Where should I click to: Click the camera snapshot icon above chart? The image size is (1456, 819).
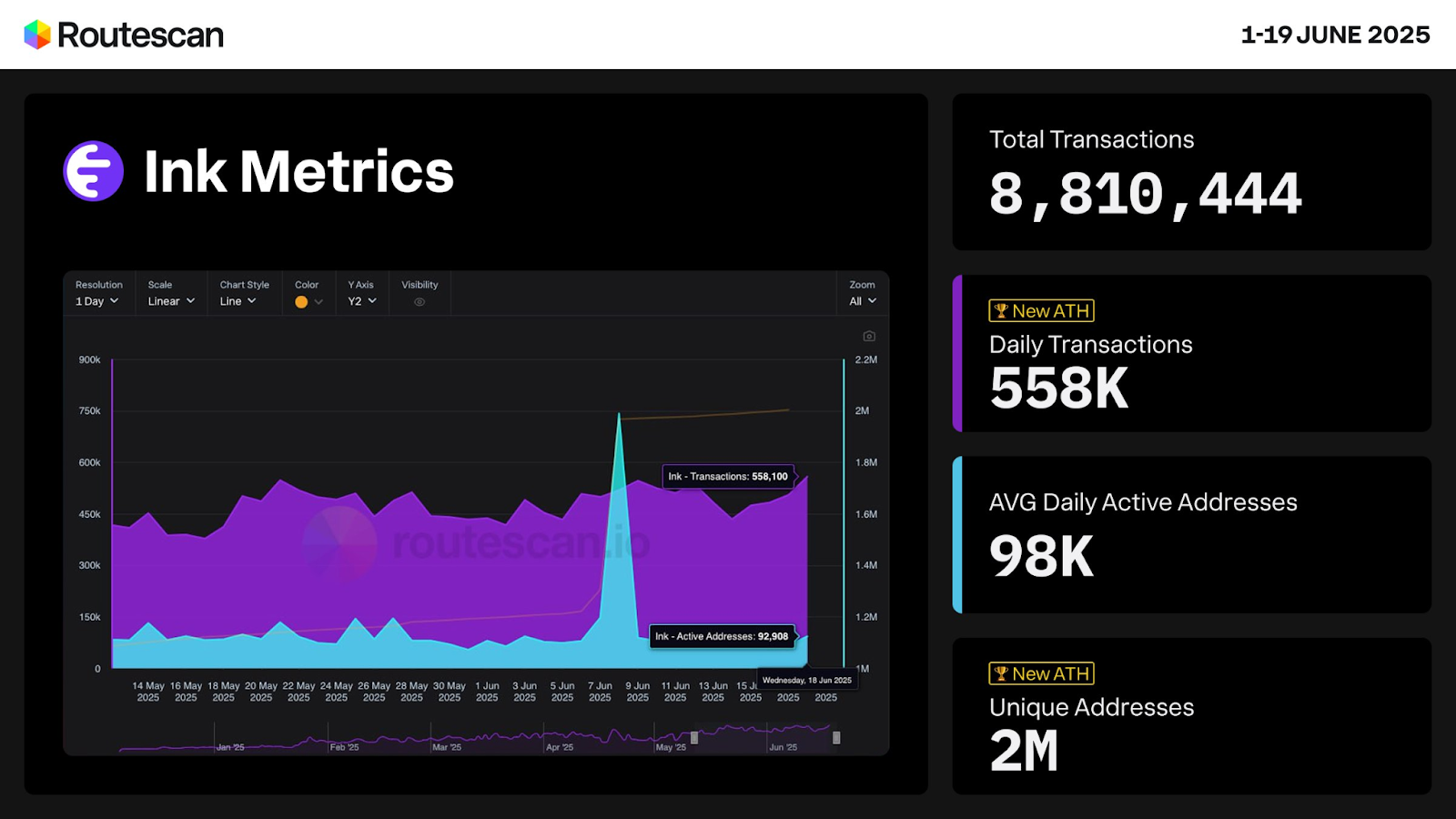pos(869,336)
